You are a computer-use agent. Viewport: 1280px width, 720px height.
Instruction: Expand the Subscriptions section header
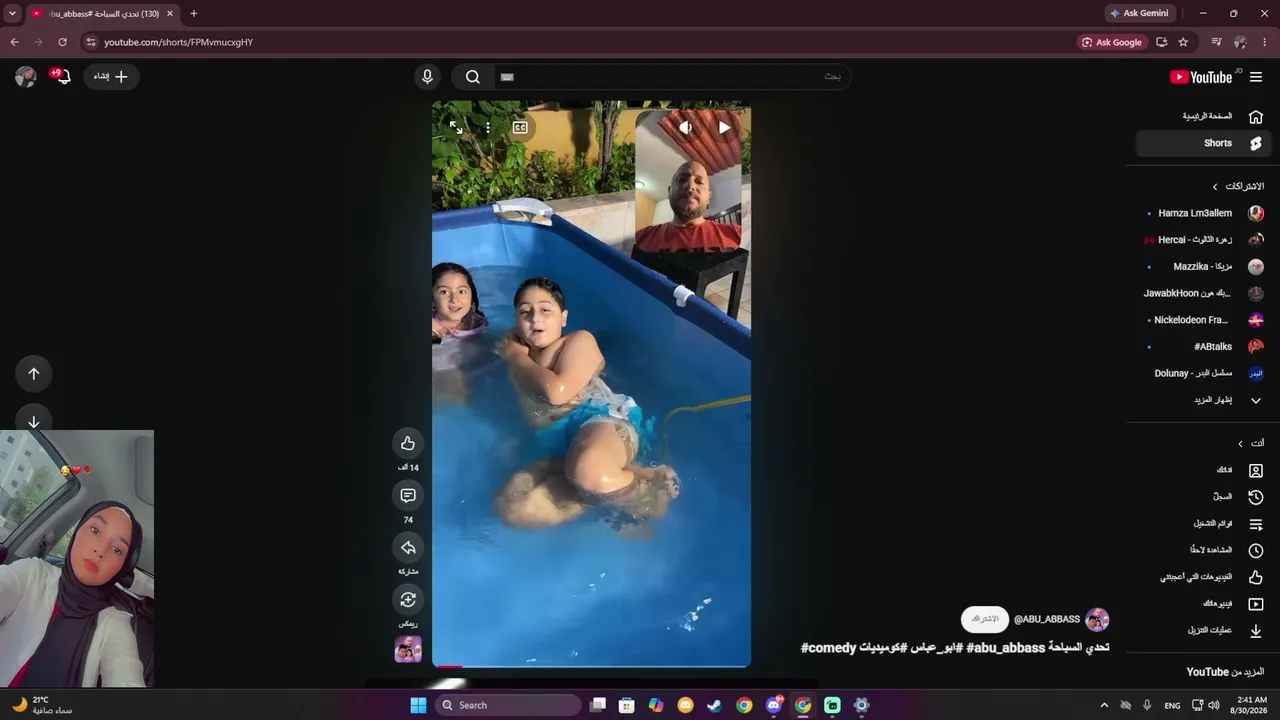(1238, 186)
